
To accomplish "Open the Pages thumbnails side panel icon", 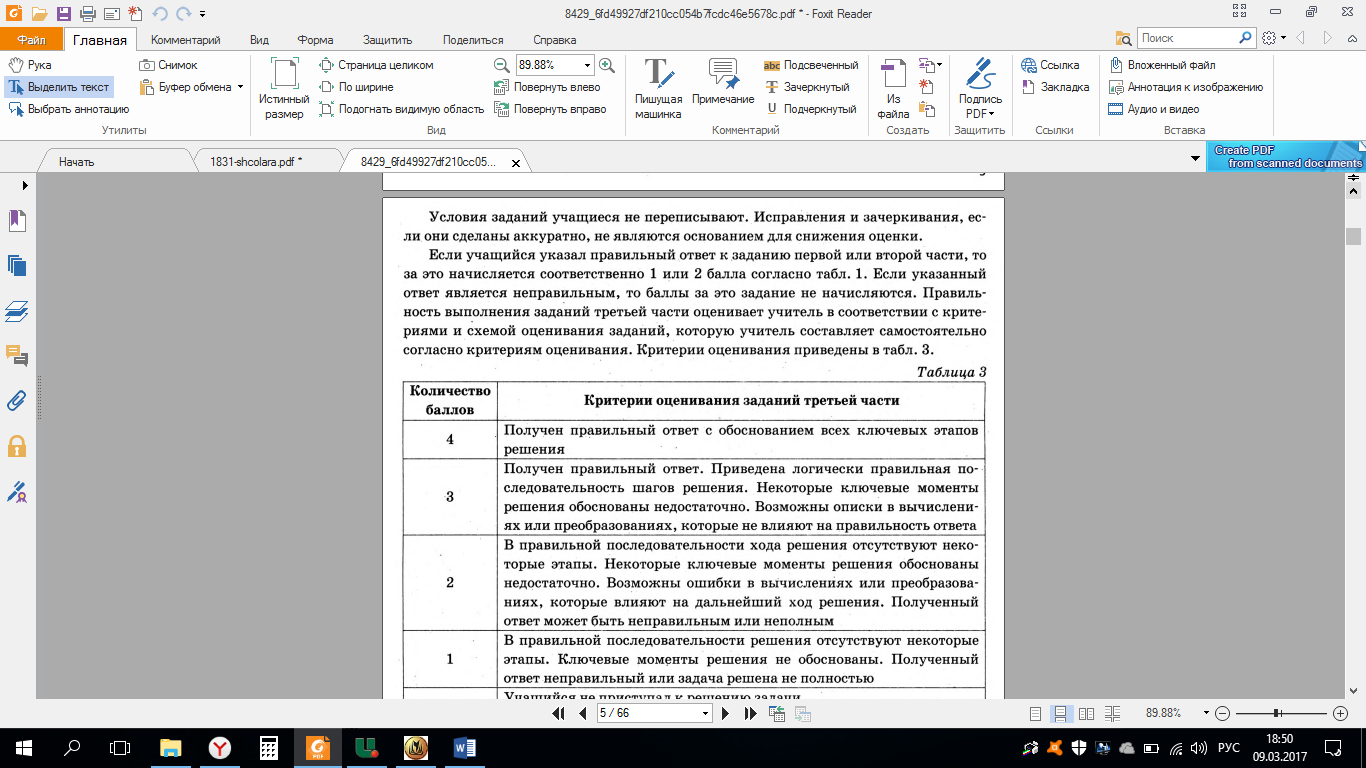I will tap(17, 265).
